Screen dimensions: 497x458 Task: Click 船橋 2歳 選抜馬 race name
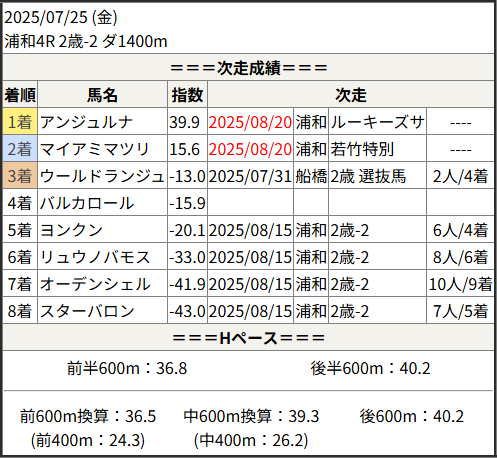(368, 176)
